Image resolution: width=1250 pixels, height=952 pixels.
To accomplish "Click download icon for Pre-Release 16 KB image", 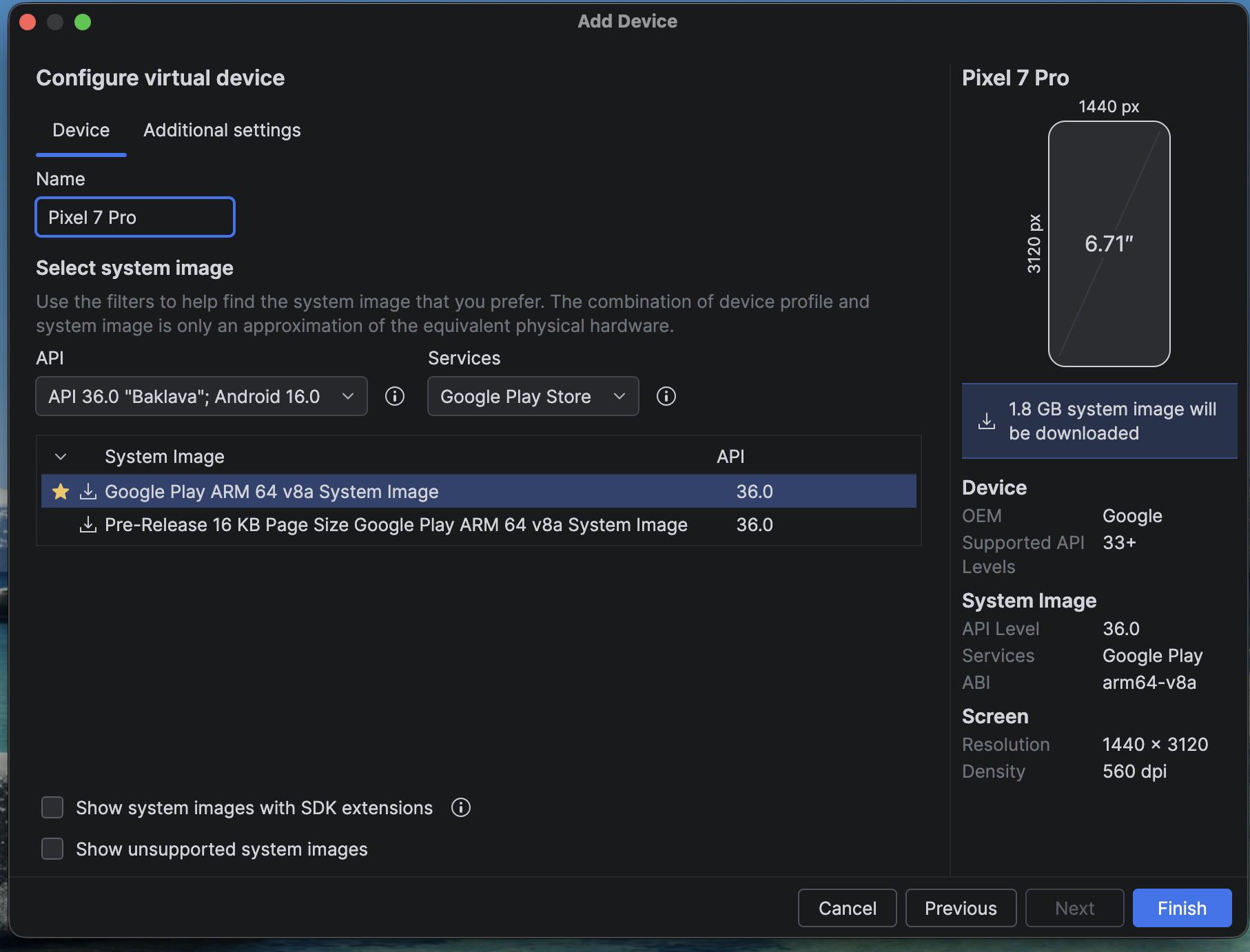I will pos(88,524).
